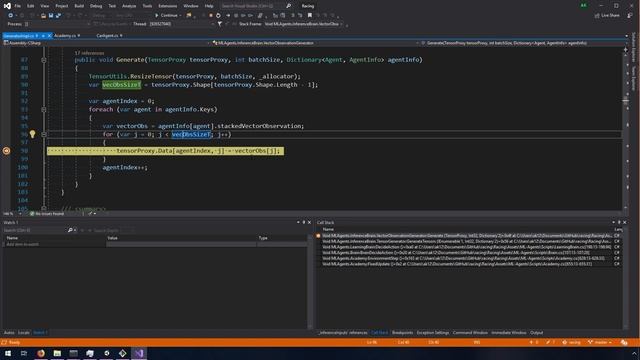Image resolution: width=640 pixels, height=360 pixels.
Task: Click the Visual Studio logo icon
Action: [x=7, y=6]
